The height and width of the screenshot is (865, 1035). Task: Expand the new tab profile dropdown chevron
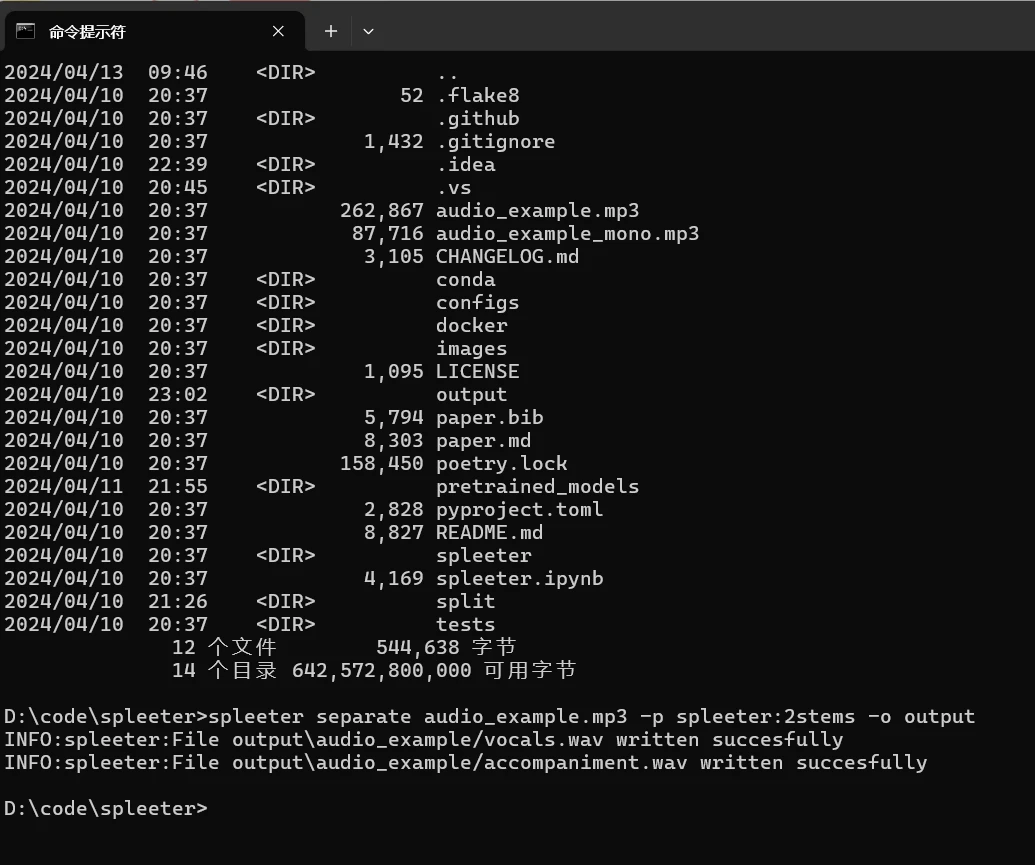pyautogui.click(x=368, y=31)
